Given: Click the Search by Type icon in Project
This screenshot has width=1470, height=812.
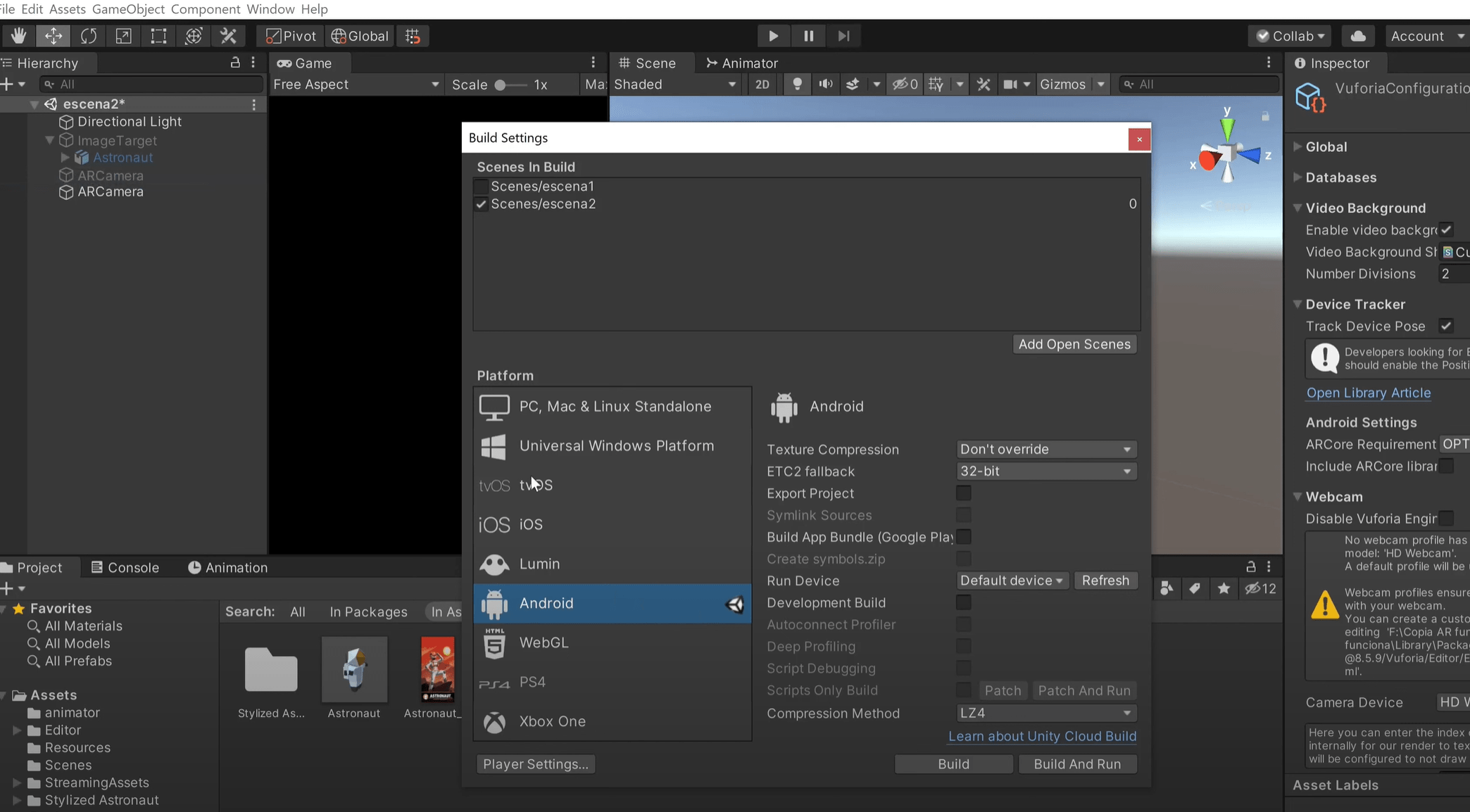Looking at the screenshot, I should [1167, 588].
